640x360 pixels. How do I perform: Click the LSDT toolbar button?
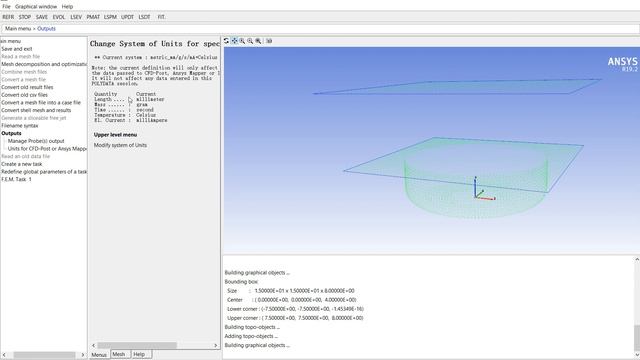click(144, 17)
